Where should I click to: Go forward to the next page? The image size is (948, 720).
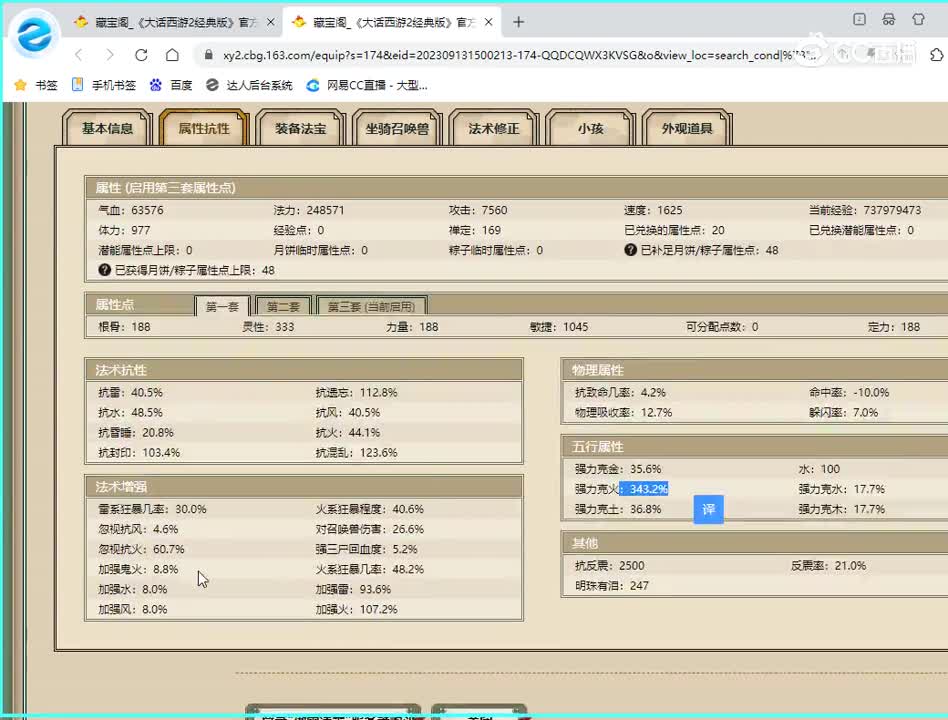109,55
